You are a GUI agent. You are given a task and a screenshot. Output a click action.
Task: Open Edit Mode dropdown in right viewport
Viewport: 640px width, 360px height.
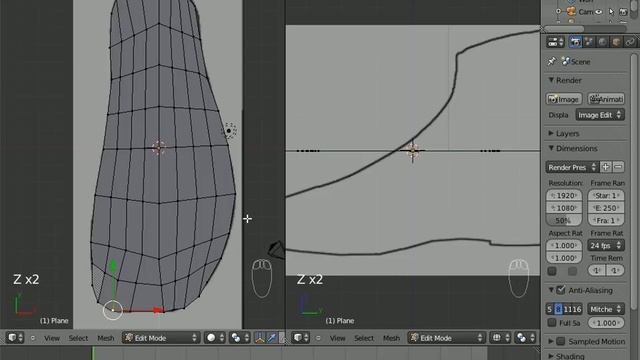(447, 338)
